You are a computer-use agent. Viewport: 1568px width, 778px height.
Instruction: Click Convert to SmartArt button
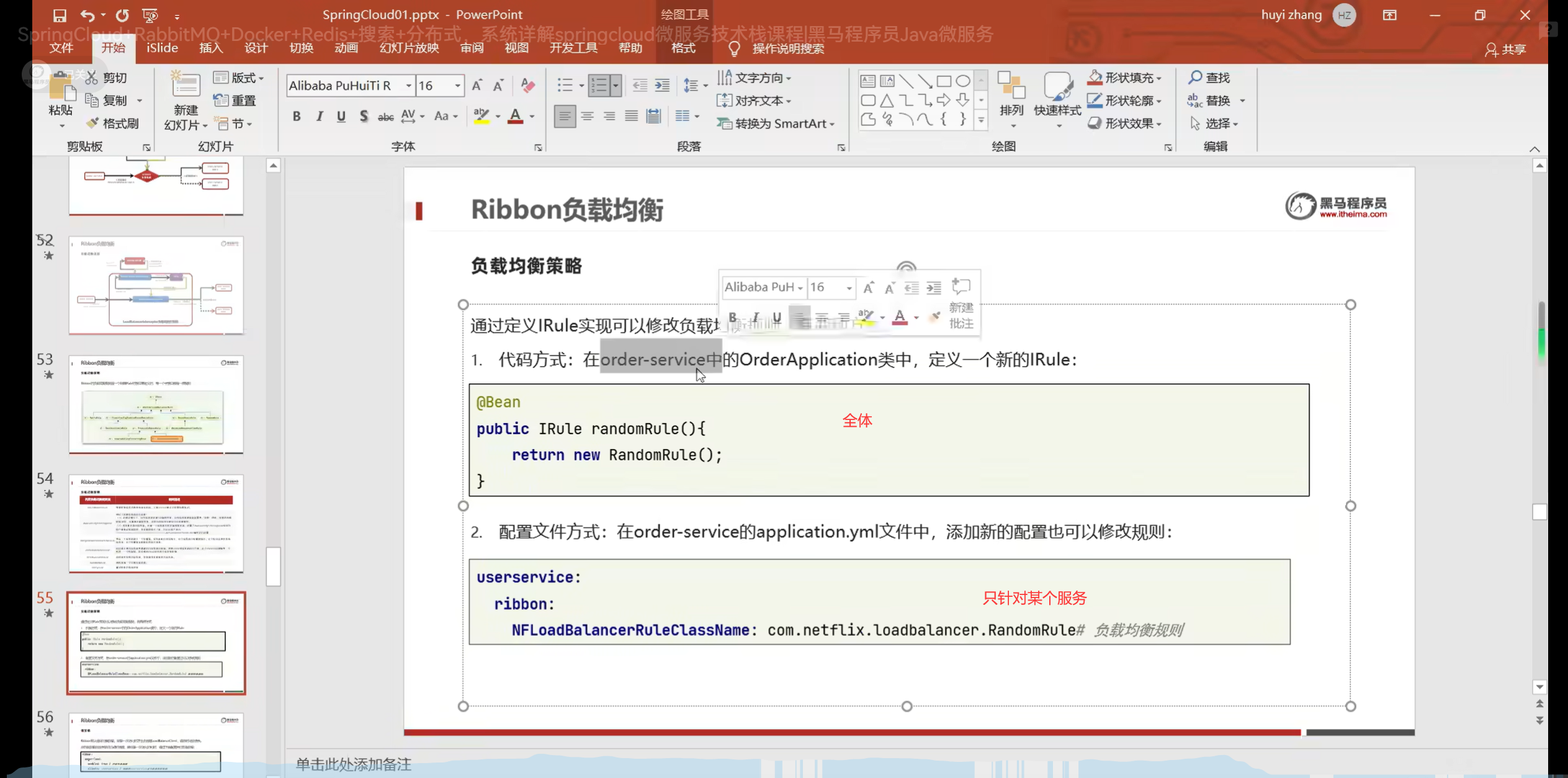tap(775, 123)
